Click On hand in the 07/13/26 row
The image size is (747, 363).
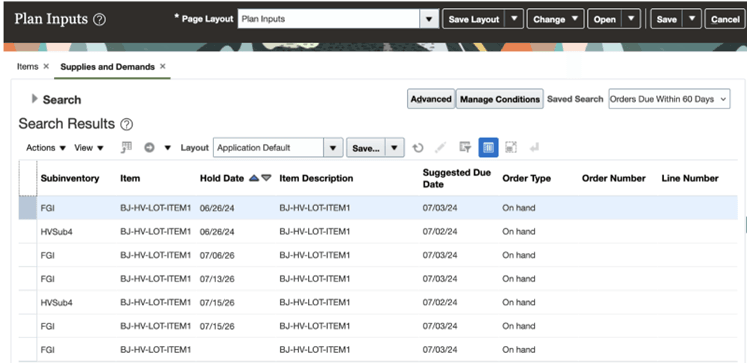(519, 279)
